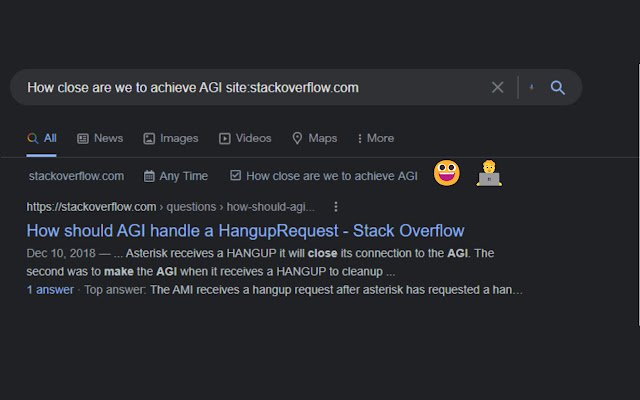Toggle the 'How close are we to achieve AGI' checkbox

(235, 176)
